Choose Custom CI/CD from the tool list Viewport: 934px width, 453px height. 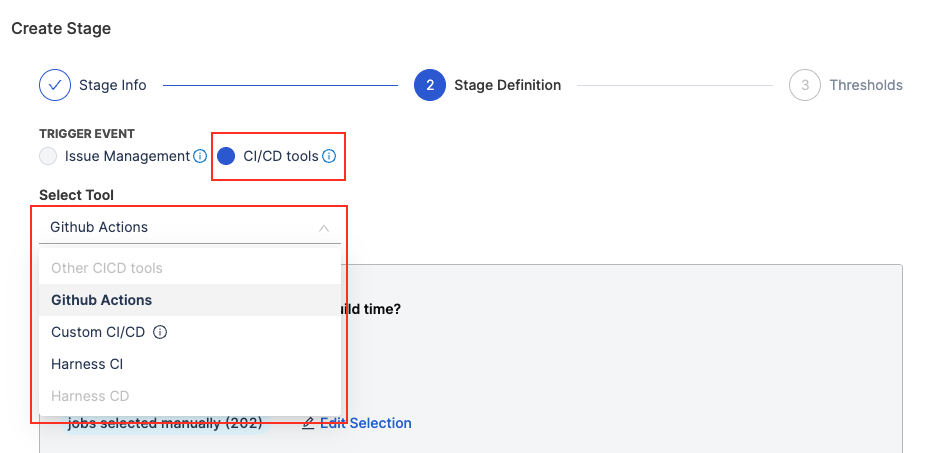pyautogui.click(x=98, y=332)
